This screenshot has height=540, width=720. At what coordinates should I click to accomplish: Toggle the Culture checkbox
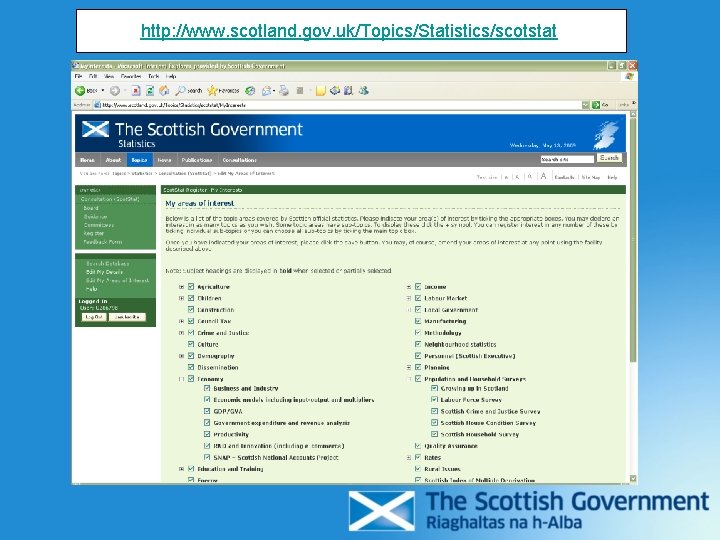(x=191, y=344)
